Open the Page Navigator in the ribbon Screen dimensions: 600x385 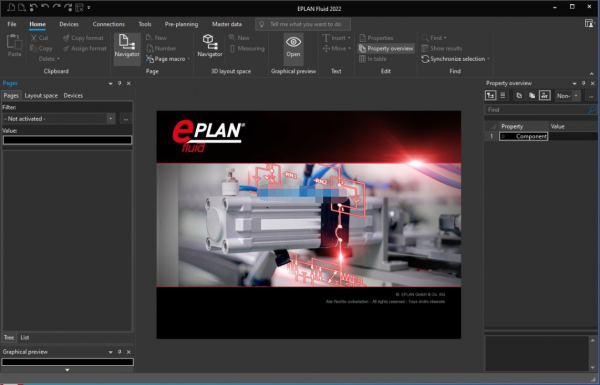[x=127, y=46]
